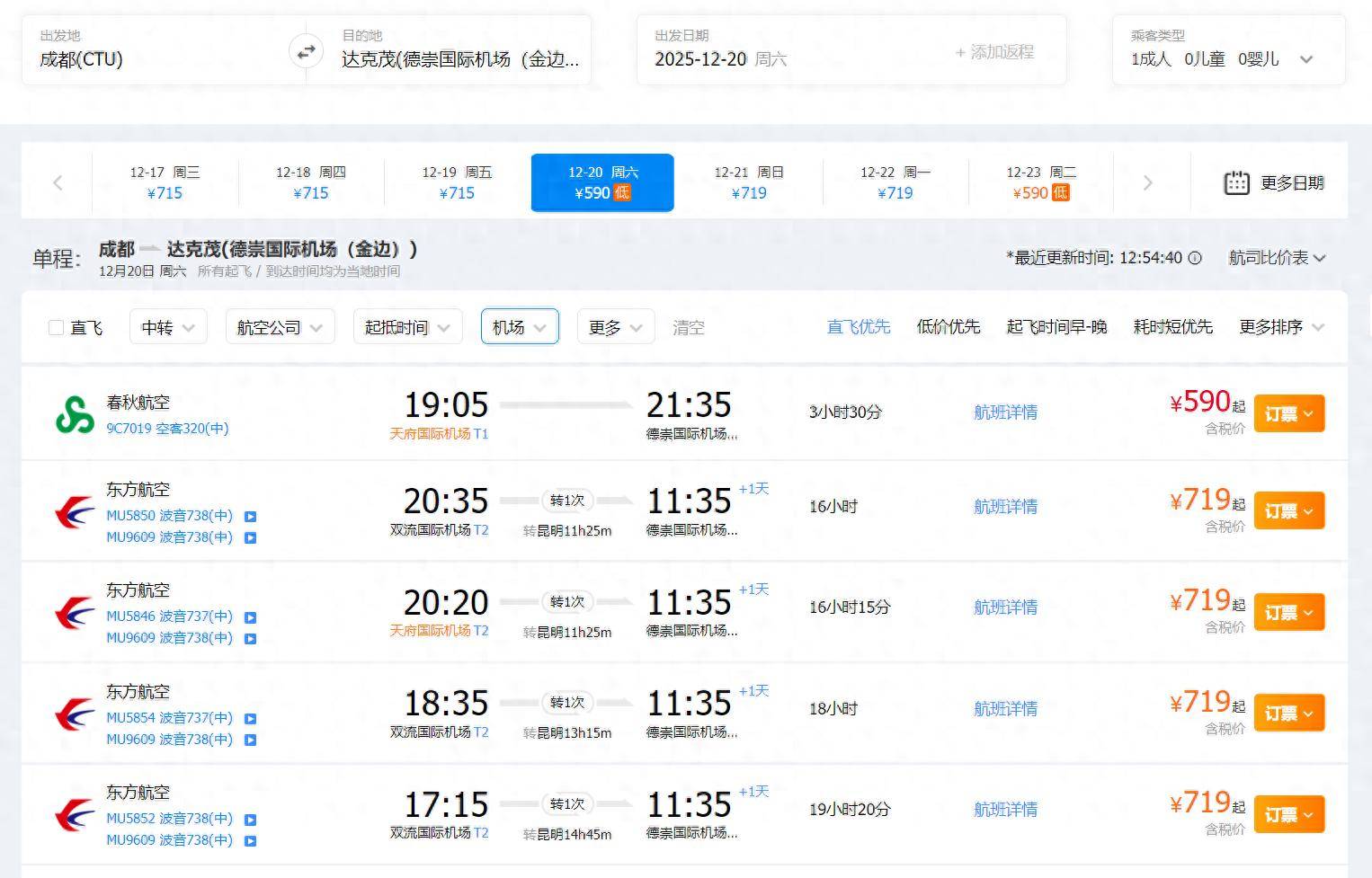
Task: Click China Eastern logo on 20:35 flight
Action: 75,512
